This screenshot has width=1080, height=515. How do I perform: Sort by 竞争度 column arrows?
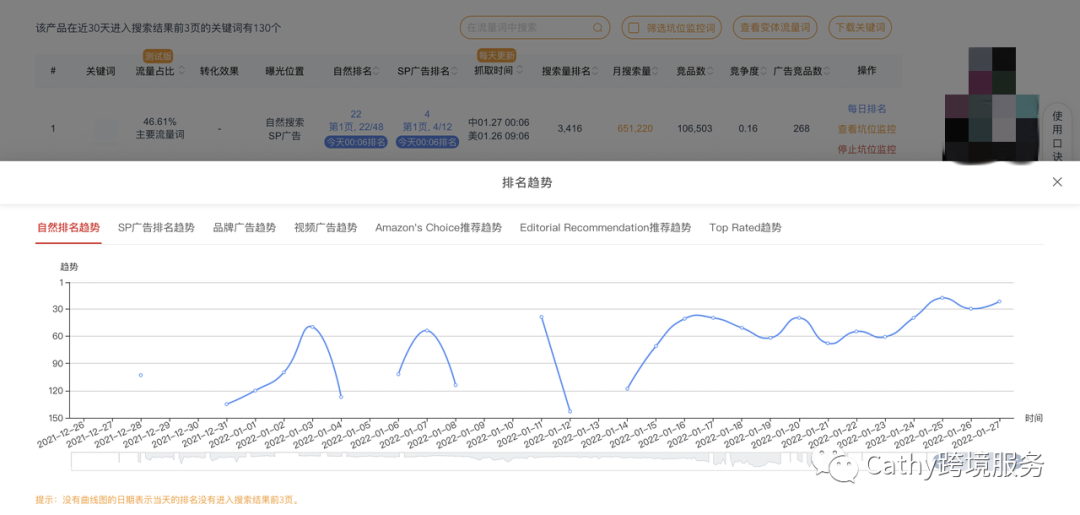click(x=762, y=71)
